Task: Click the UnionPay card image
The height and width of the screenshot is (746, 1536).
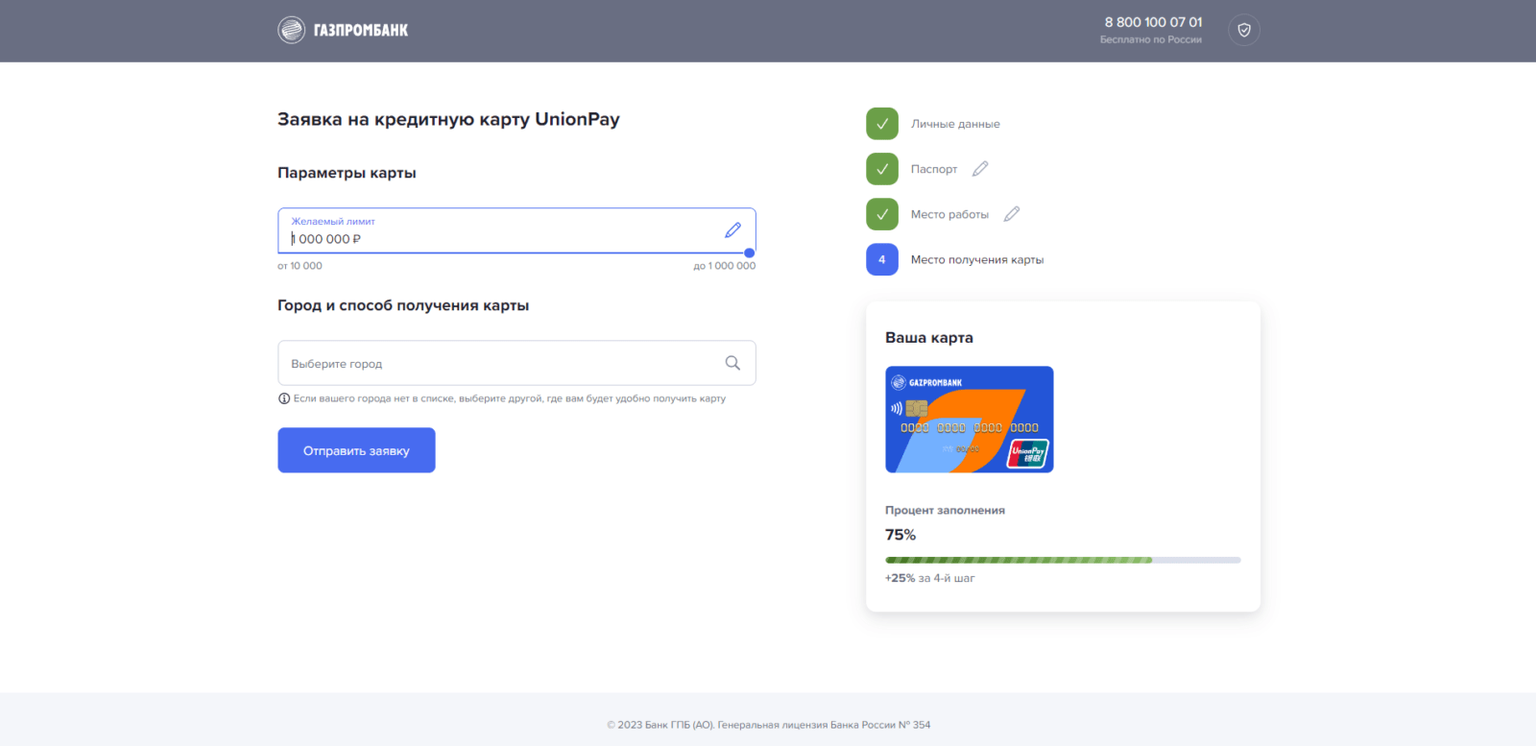Action: [969, 419]
